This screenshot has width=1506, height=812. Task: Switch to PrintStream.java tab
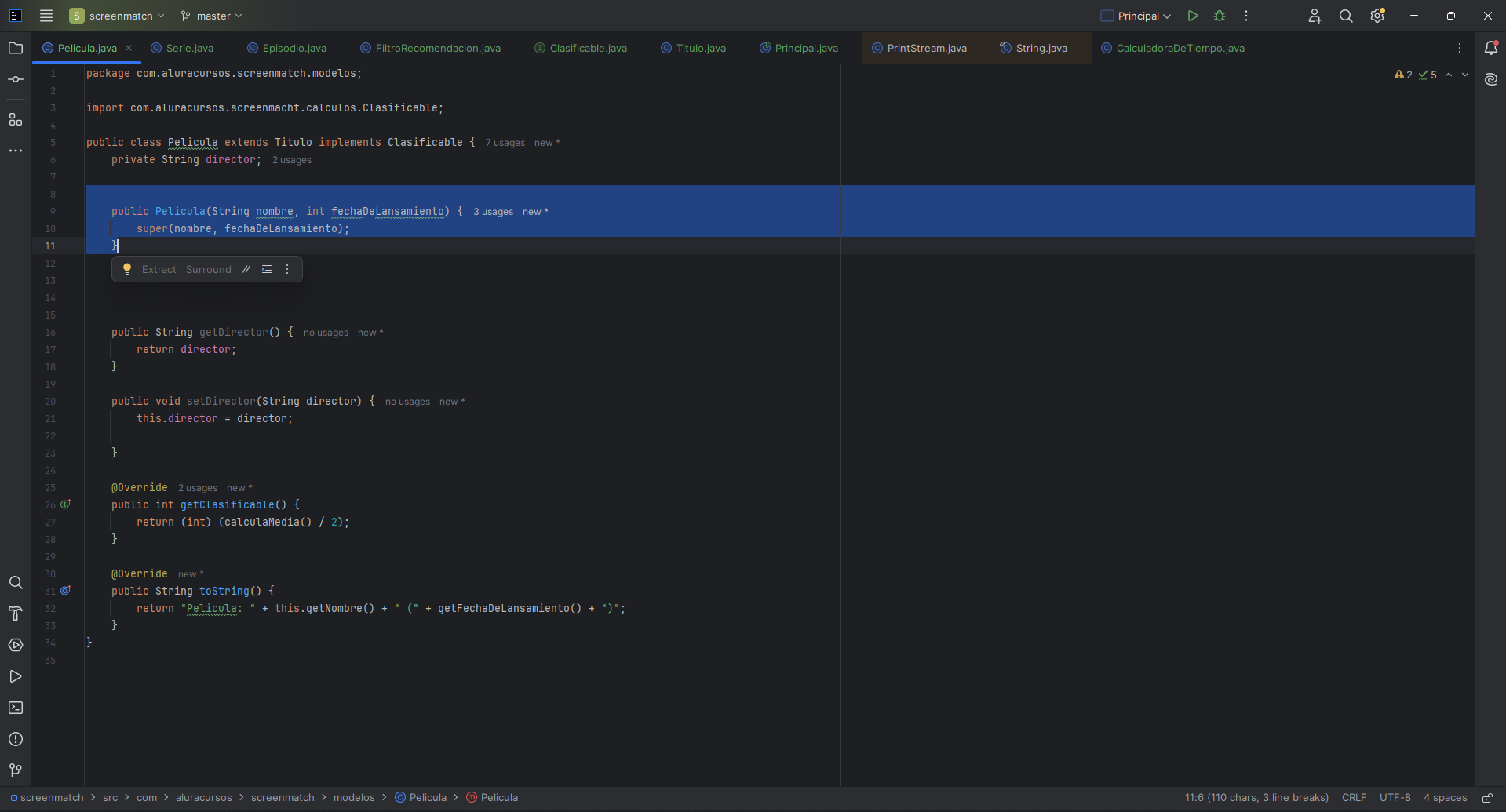point(926,48)
